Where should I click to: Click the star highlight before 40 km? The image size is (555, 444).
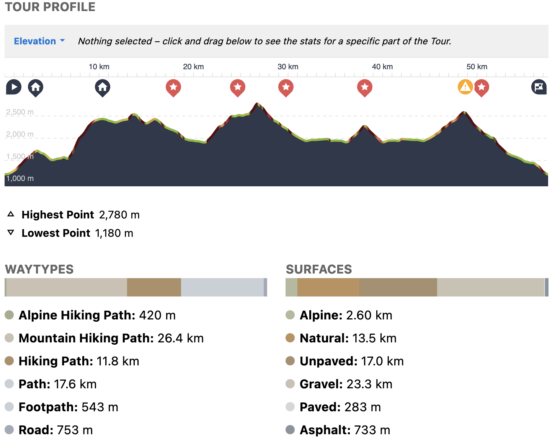(365, 88)
